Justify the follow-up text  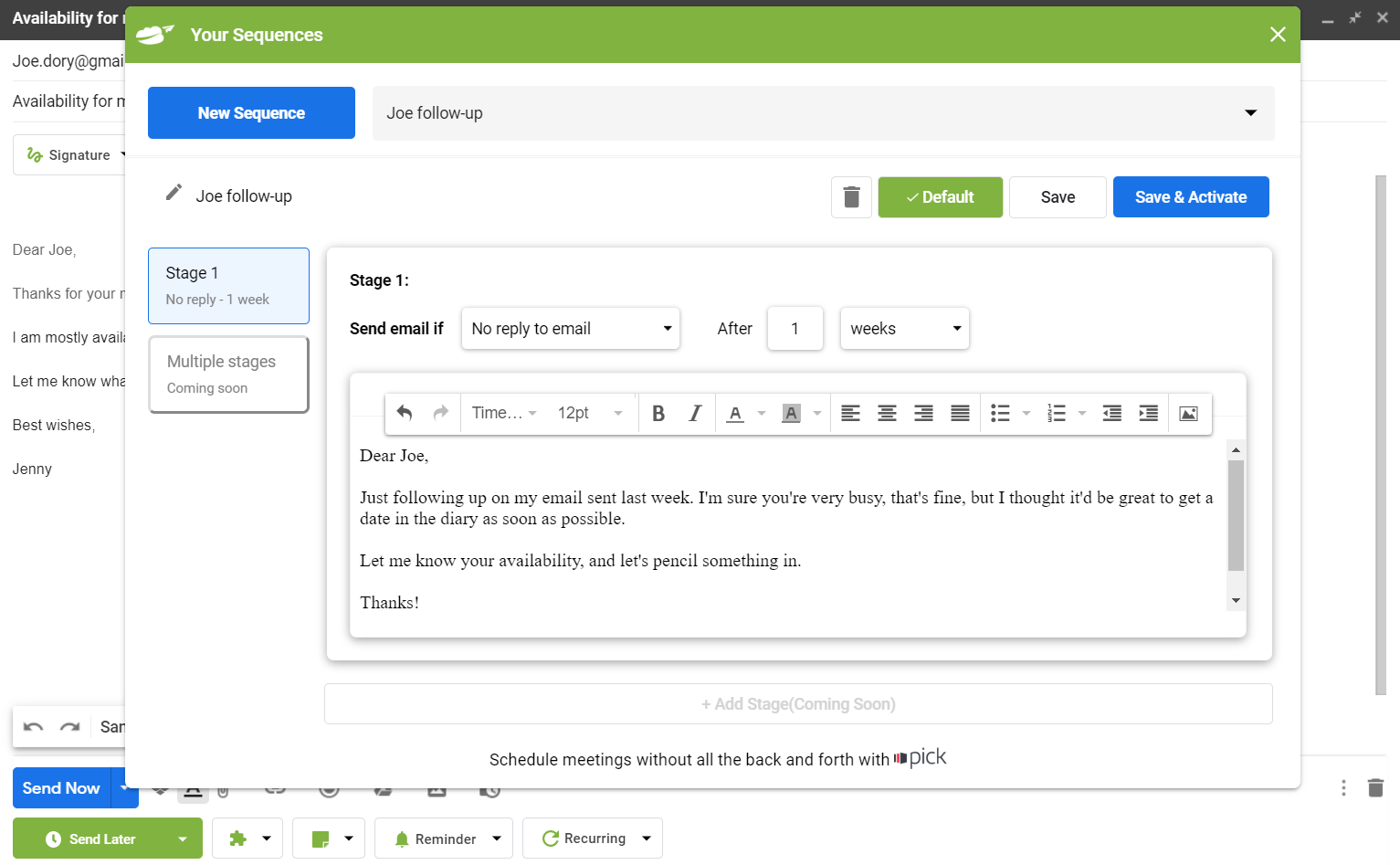pyautogui.click(x=960, y=414)
